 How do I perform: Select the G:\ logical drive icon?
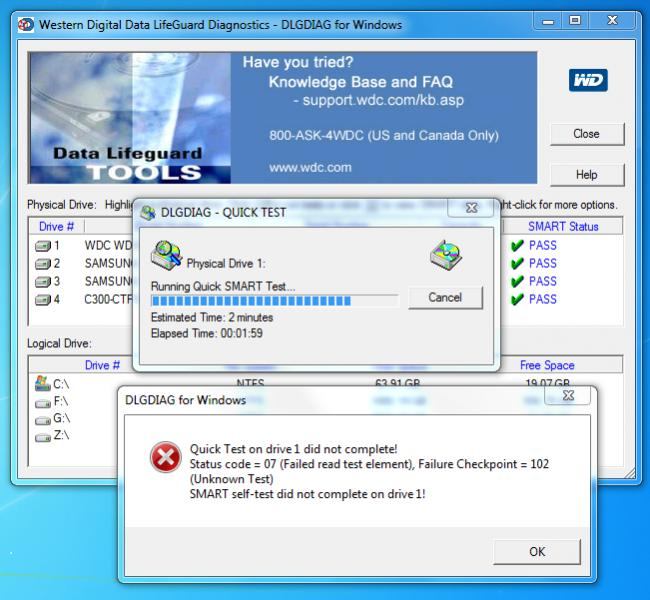click(43, 420)
